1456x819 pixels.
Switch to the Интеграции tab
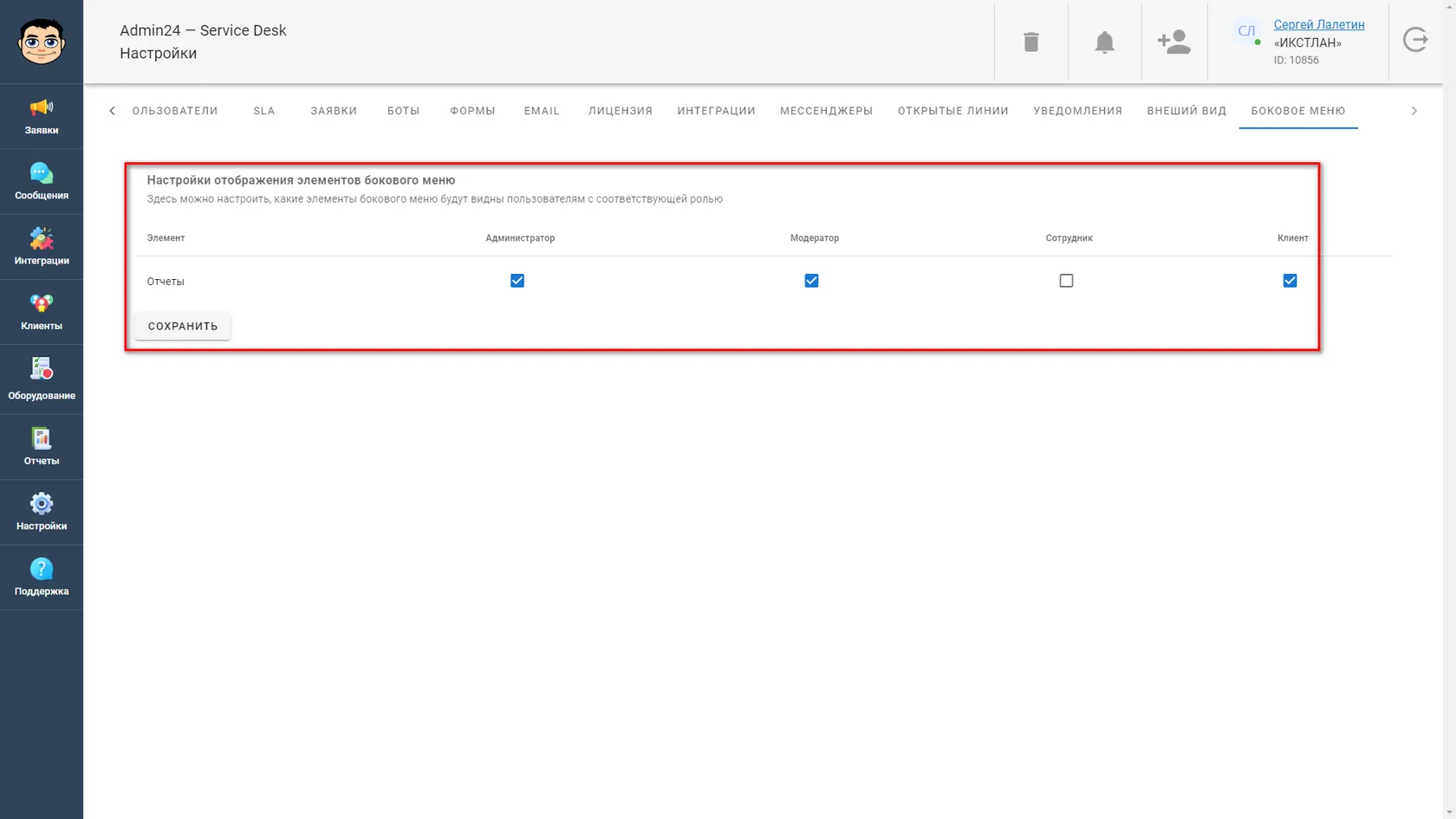tap(716, 111)
